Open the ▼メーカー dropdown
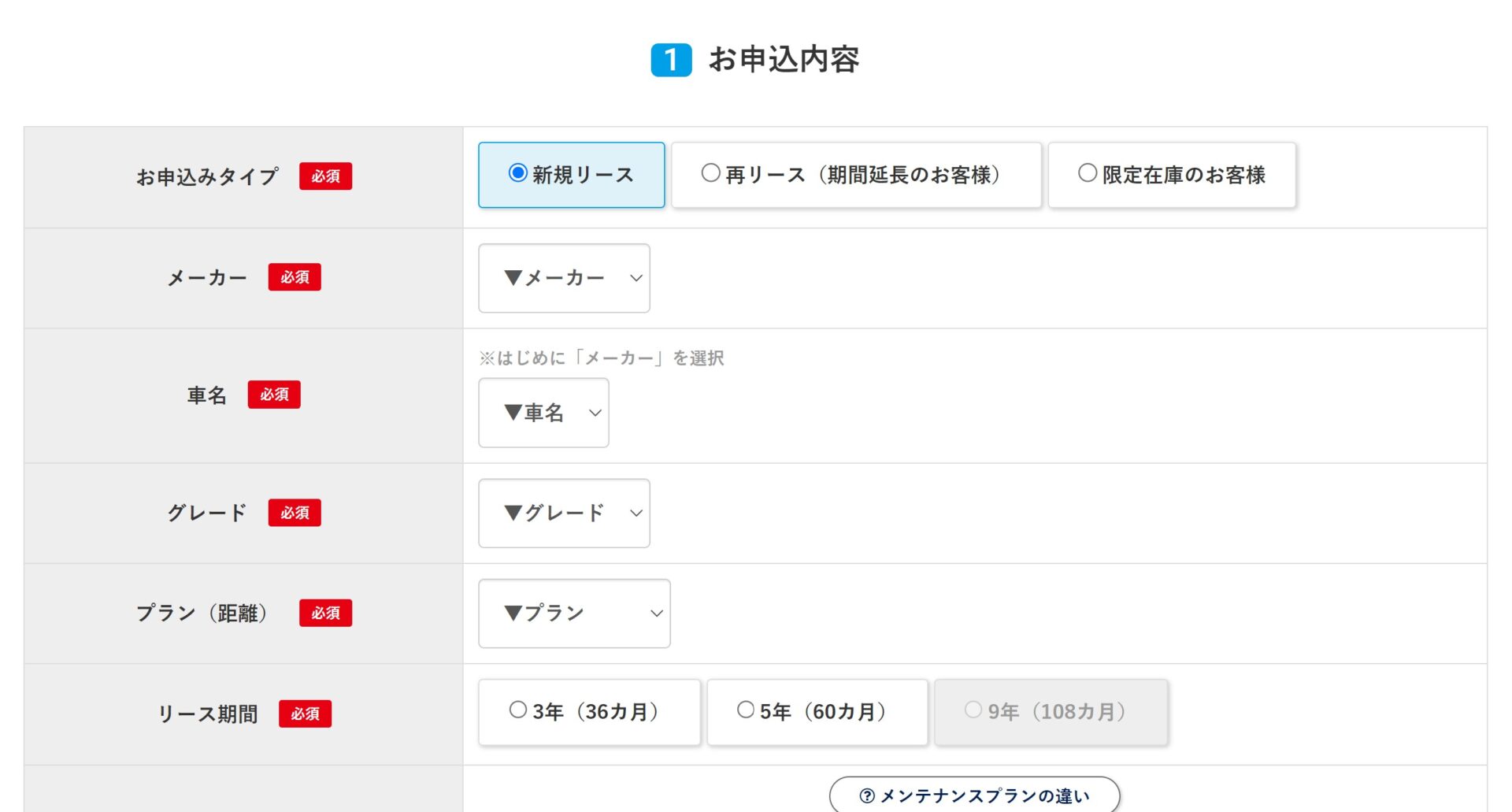Screen dimensions: 1512x812 pos(564,278)
